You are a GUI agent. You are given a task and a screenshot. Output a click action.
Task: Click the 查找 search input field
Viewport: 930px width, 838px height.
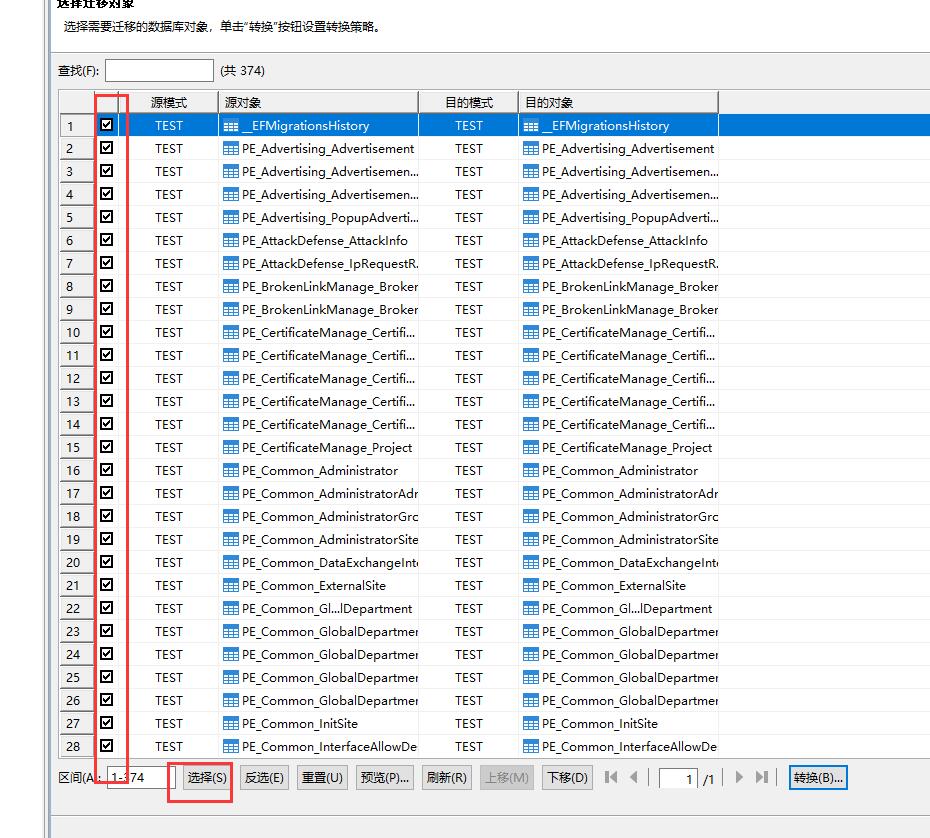(159, 70)
